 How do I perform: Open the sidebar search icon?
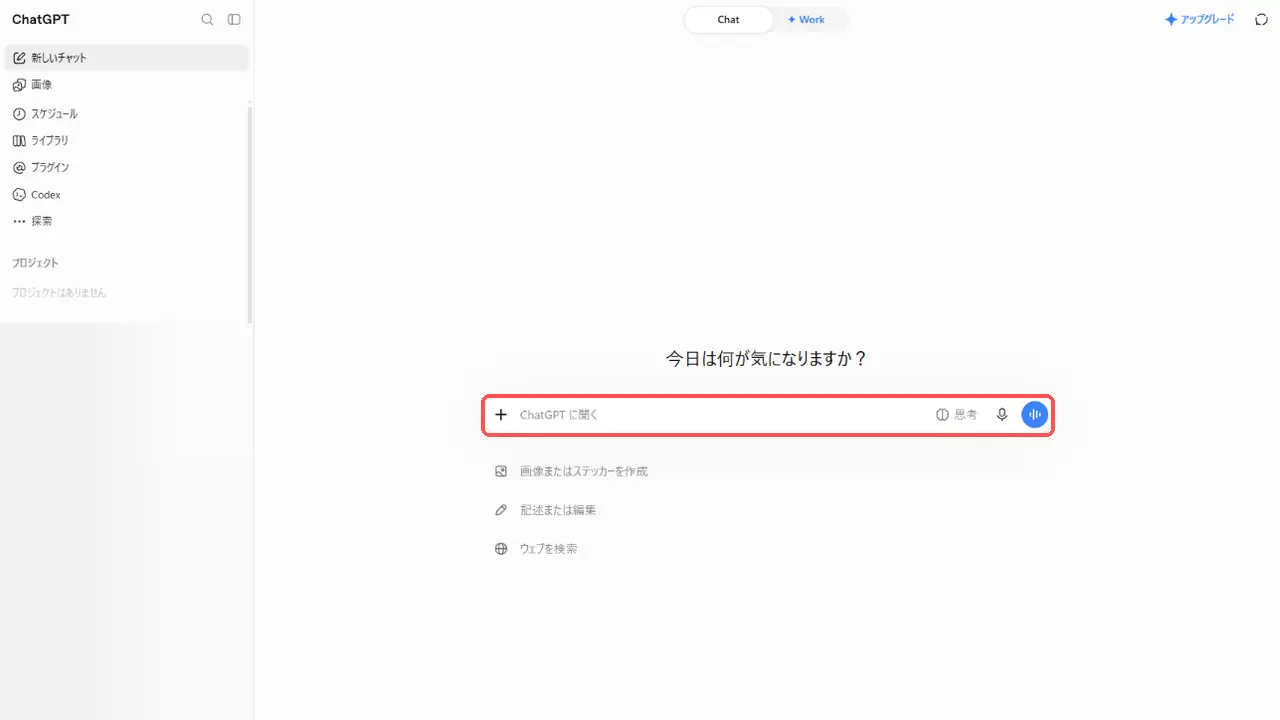[x=207, y=19]
